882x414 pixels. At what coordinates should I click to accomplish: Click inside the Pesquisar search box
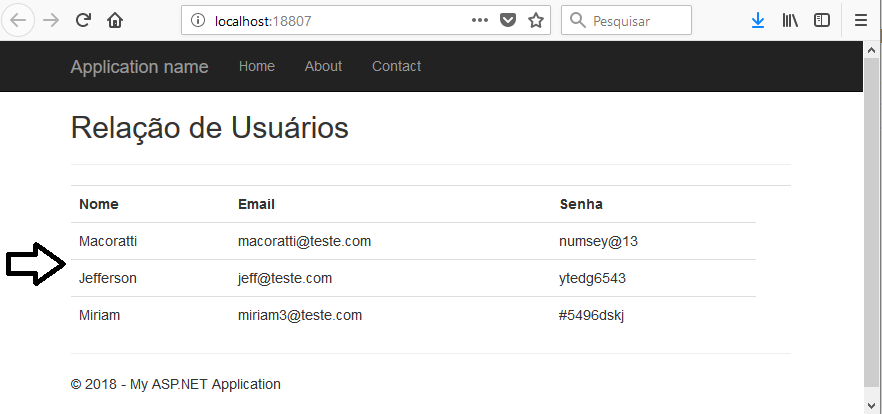pyautogui.click(x=626, y=21)
